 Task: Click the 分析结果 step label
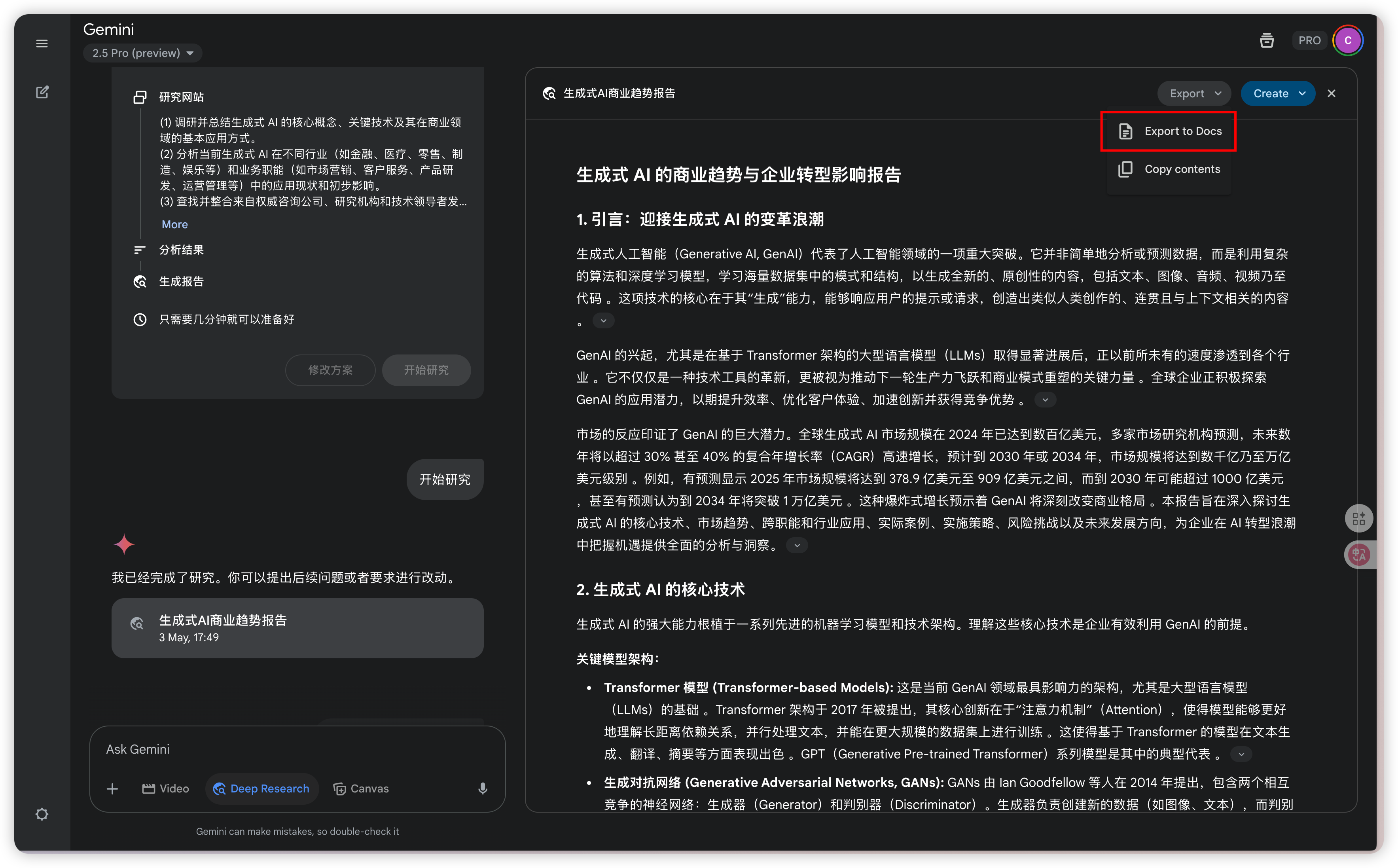pyautogui.click(x=181, y=250)
